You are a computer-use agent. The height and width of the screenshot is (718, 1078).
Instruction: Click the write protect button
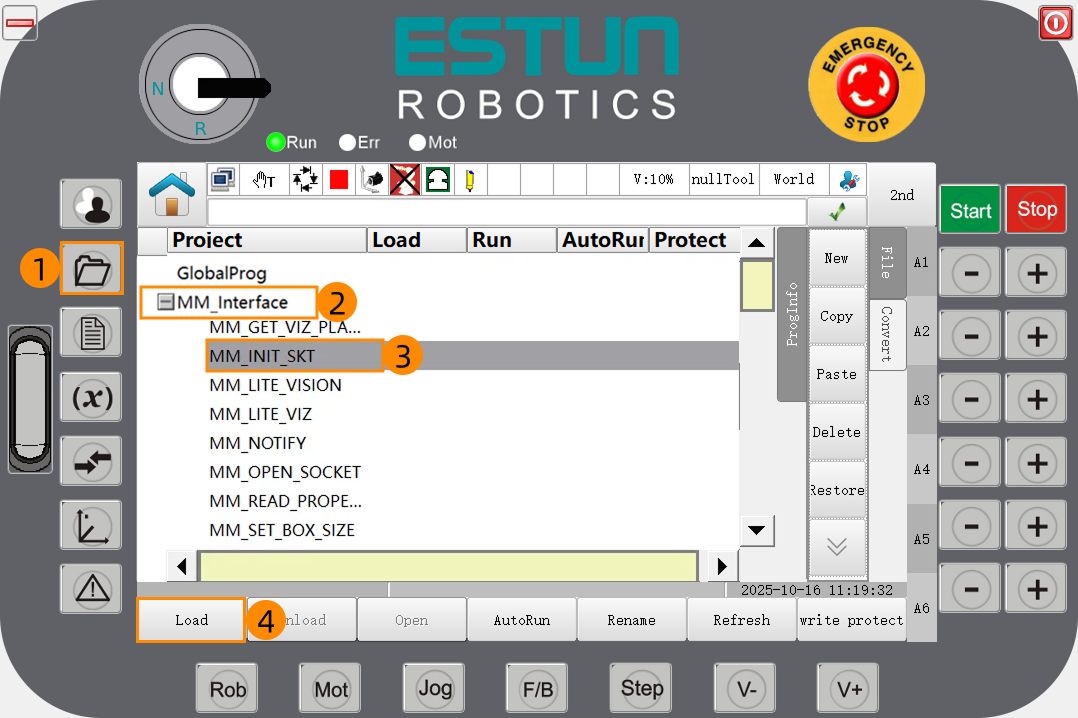point(851,620)
